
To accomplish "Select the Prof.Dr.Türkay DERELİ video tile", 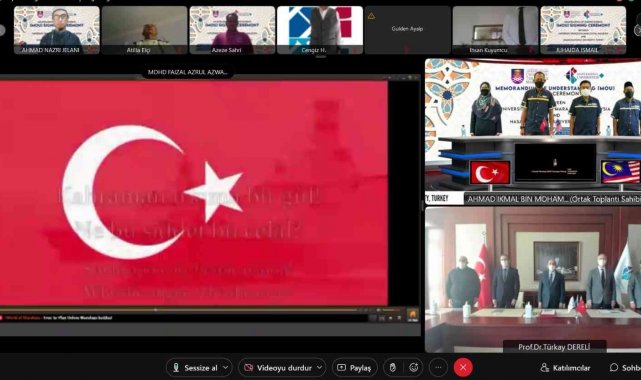I will pos(533,280).
